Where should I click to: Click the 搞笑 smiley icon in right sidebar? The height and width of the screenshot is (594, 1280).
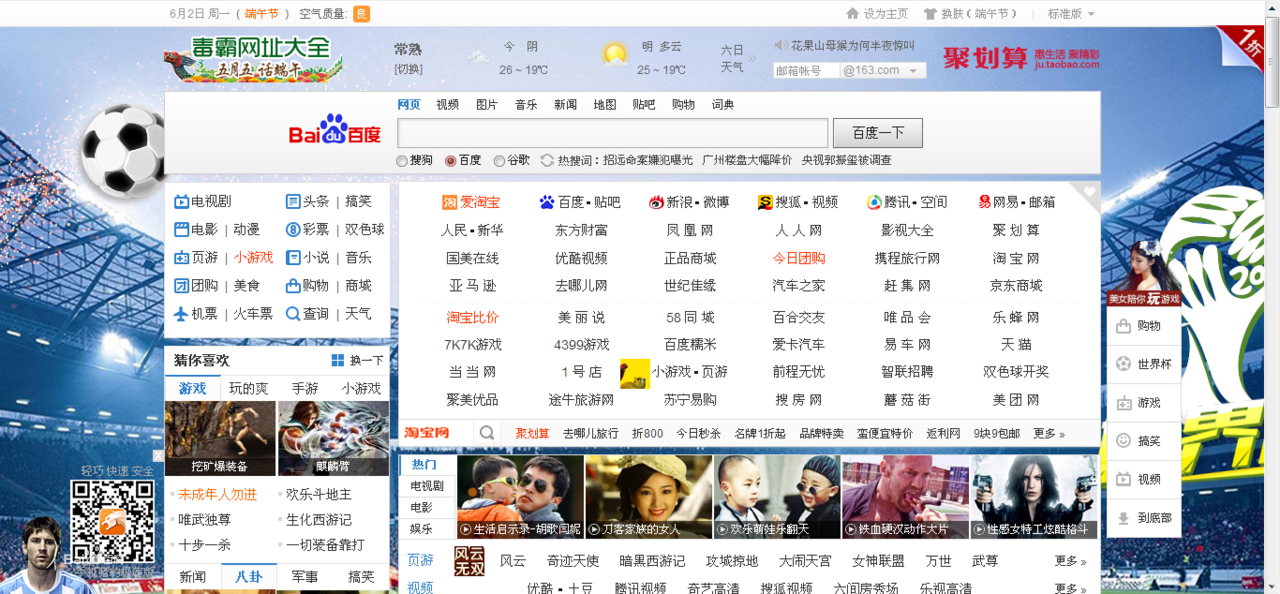point(1123,441)
